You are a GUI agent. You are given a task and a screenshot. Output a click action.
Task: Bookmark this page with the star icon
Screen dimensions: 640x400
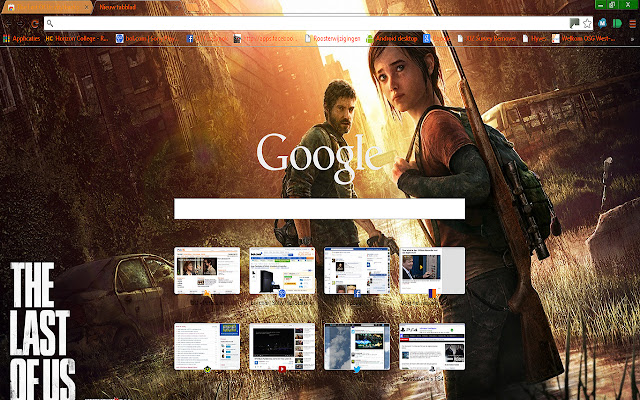(587, 23)
